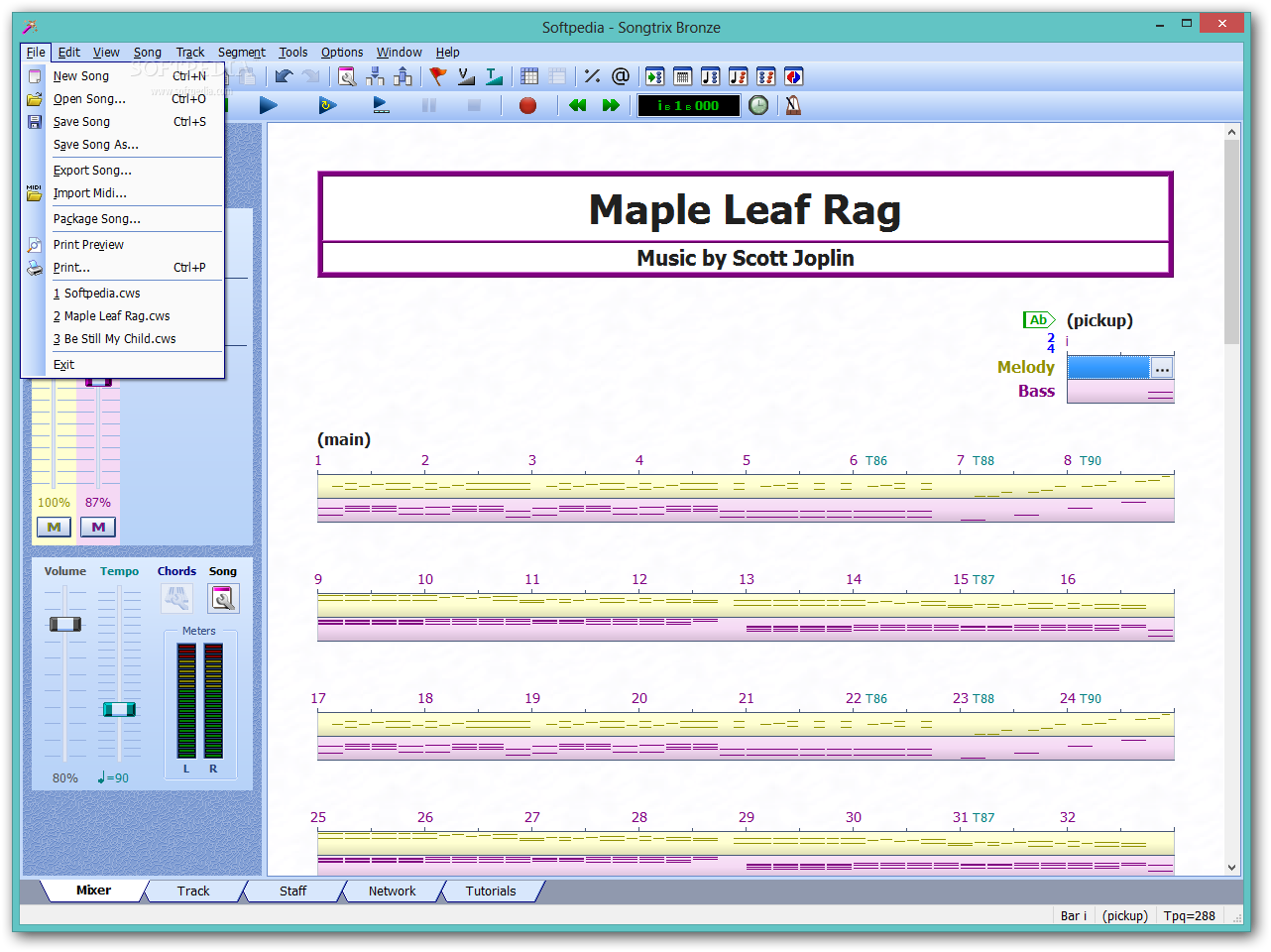Open the blue note window icon
This screenshot has width=1271, height=952.
click(711, 76)
